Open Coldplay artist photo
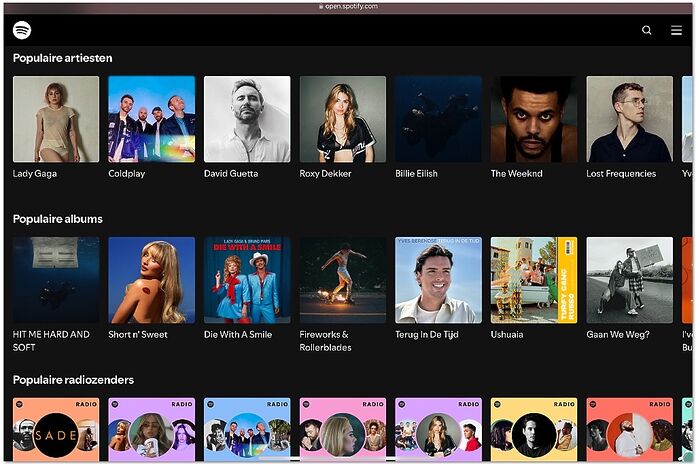Screen dimensions: 696x464 (x=151, y=119)
